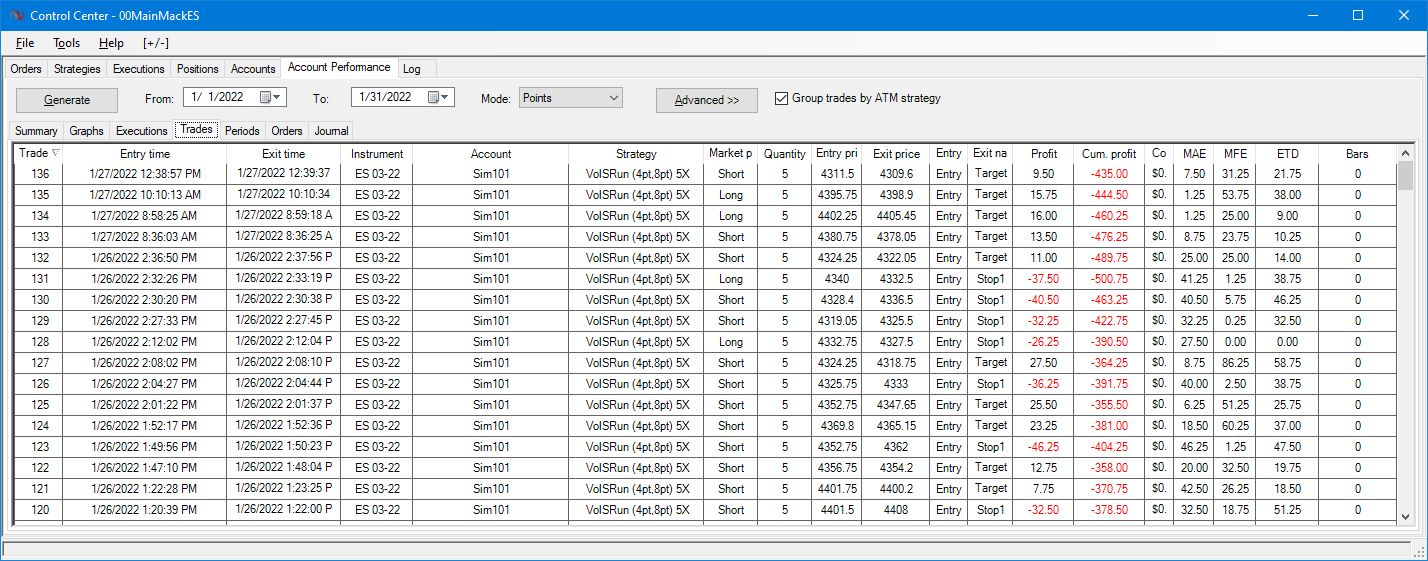The width and height of the screenshot is (1428, 561).
Task: Click cumulative profit value -500.75
Action: [x=1109, y=279]
